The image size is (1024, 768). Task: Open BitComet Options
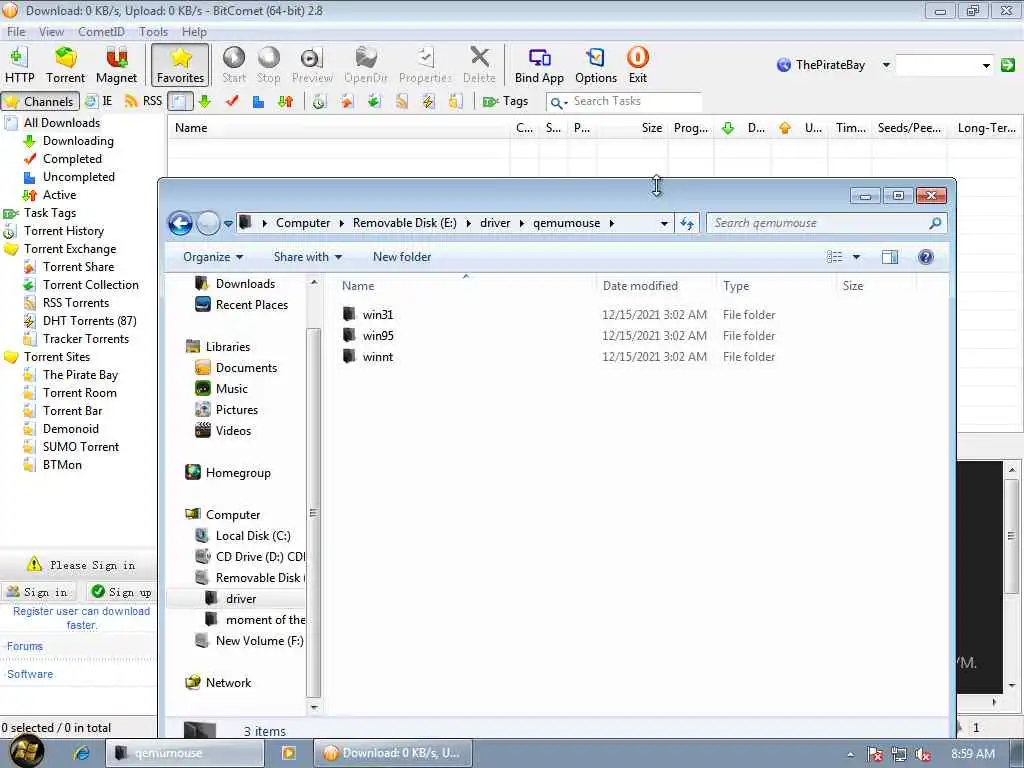[x=596, y=65]
